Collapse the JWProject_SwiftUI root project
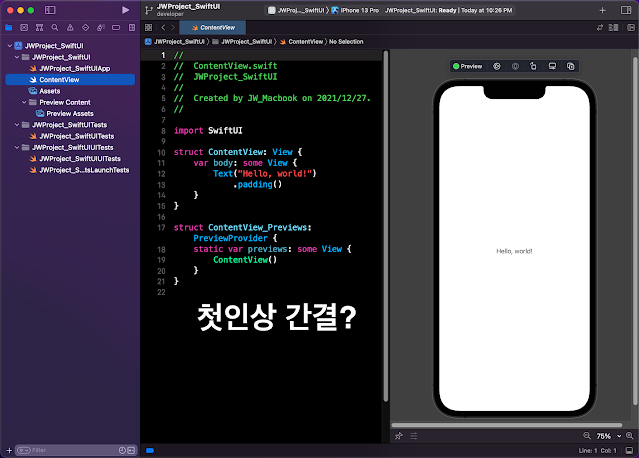Screen dimensions: 639x458 [9, 46]
